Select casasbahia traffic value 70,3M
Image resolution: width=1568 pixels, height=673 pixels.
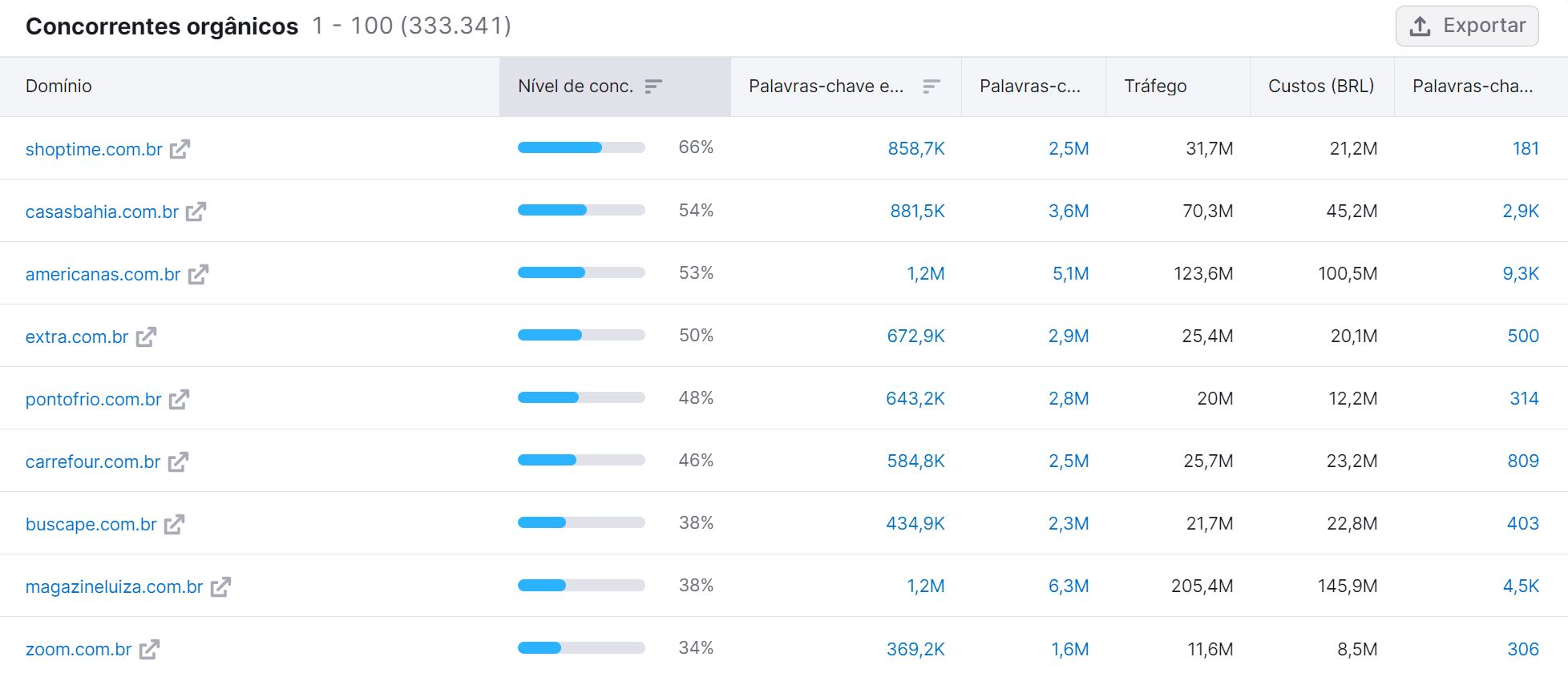[1208, 211]
